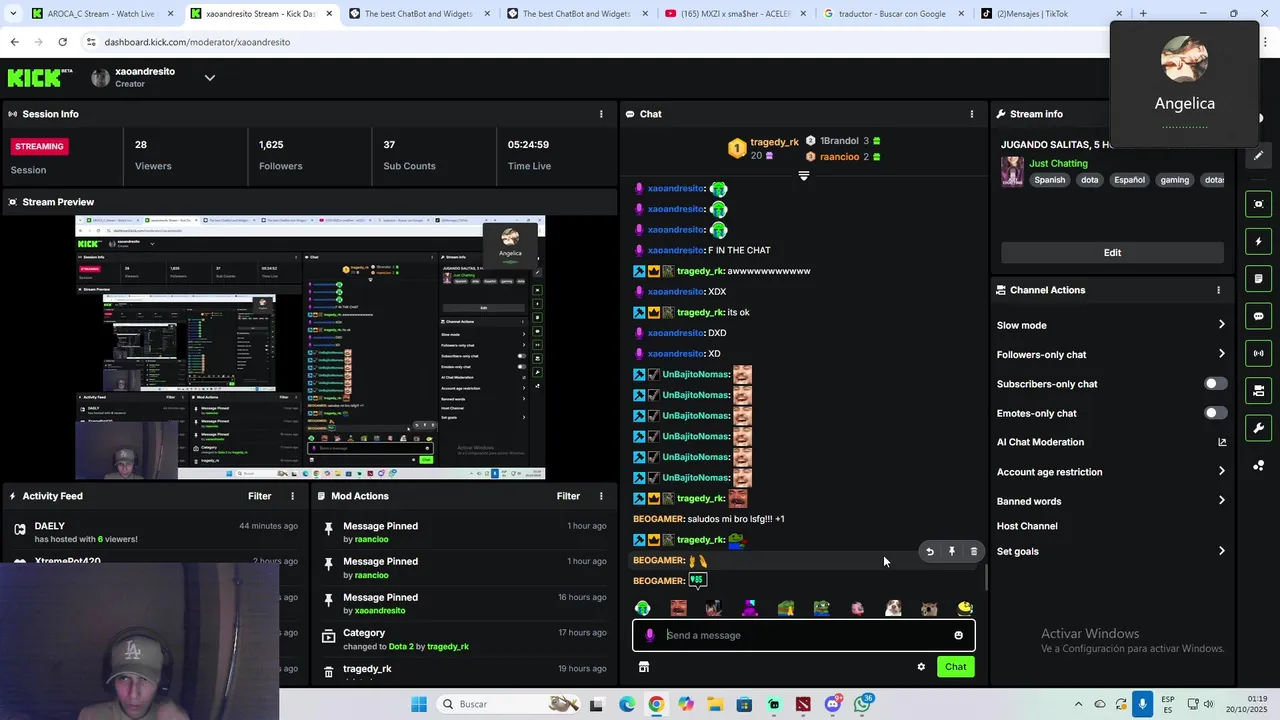Click the pencil edit-layout icon in right sidebar

[x=1259, y=156]
